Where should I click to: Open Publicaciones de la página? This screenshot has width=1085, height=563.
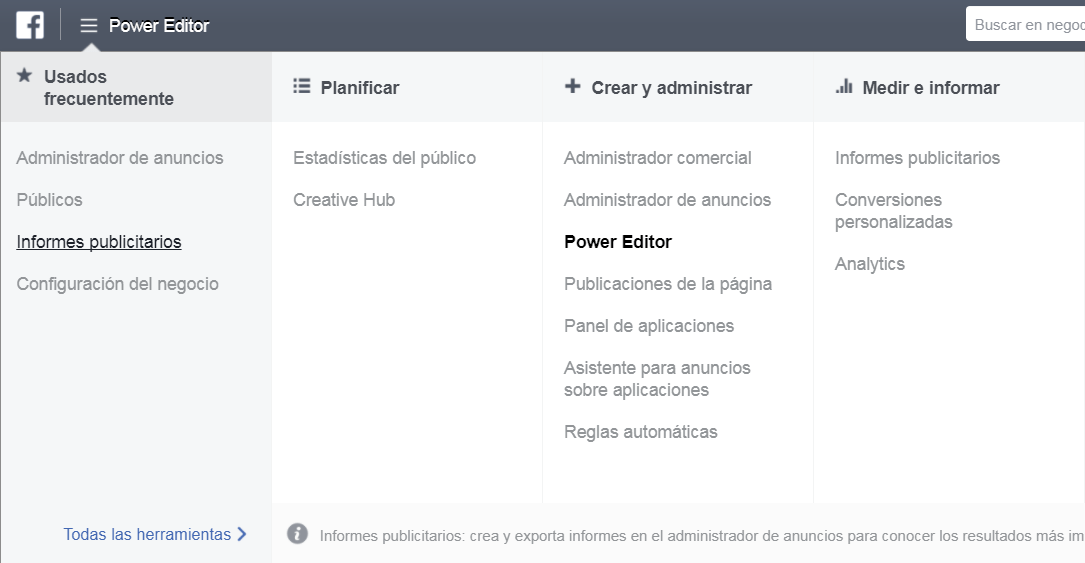[668, 284]
